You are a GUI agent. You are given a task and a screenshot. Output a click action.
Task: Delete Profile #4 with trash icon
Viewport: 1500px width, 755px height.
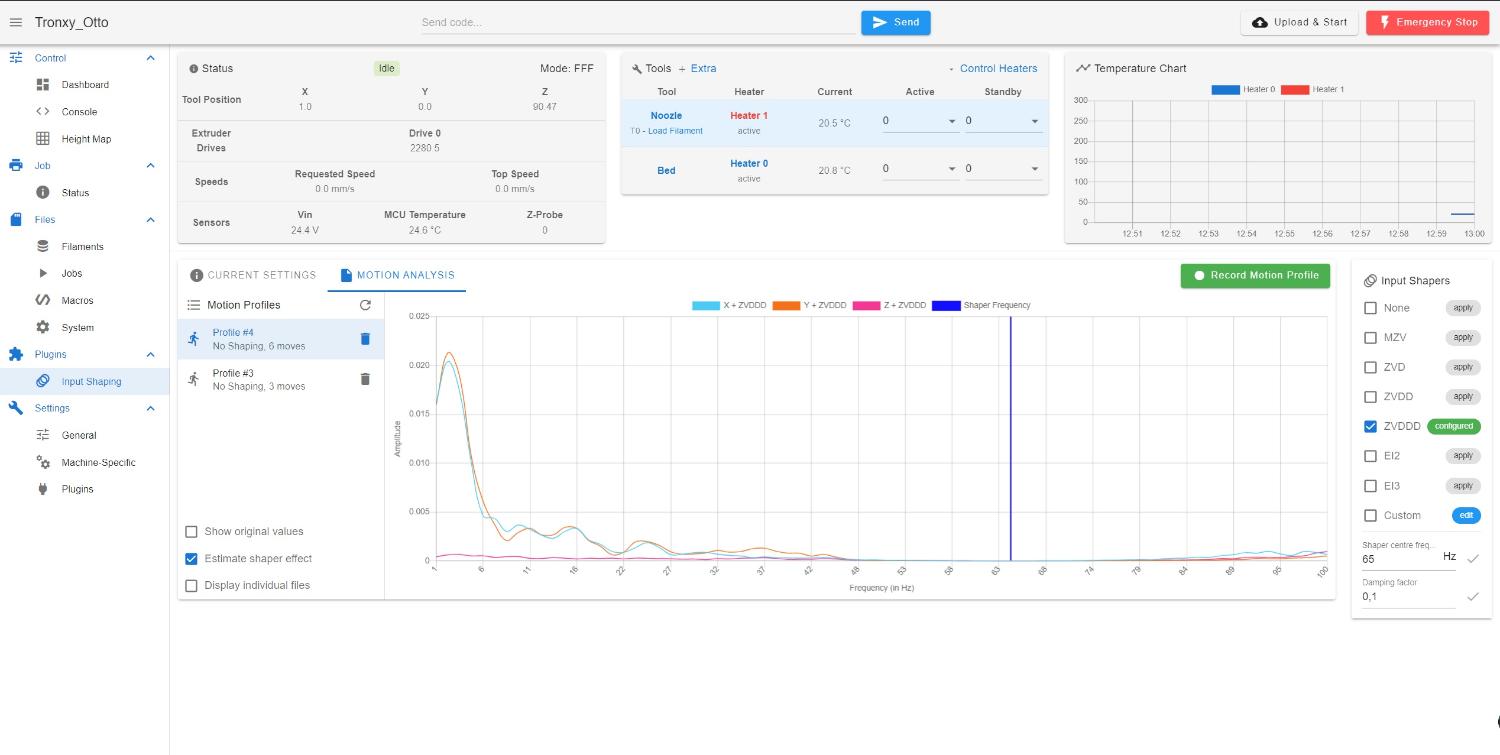pyautogui.click(x=365, y=339)
